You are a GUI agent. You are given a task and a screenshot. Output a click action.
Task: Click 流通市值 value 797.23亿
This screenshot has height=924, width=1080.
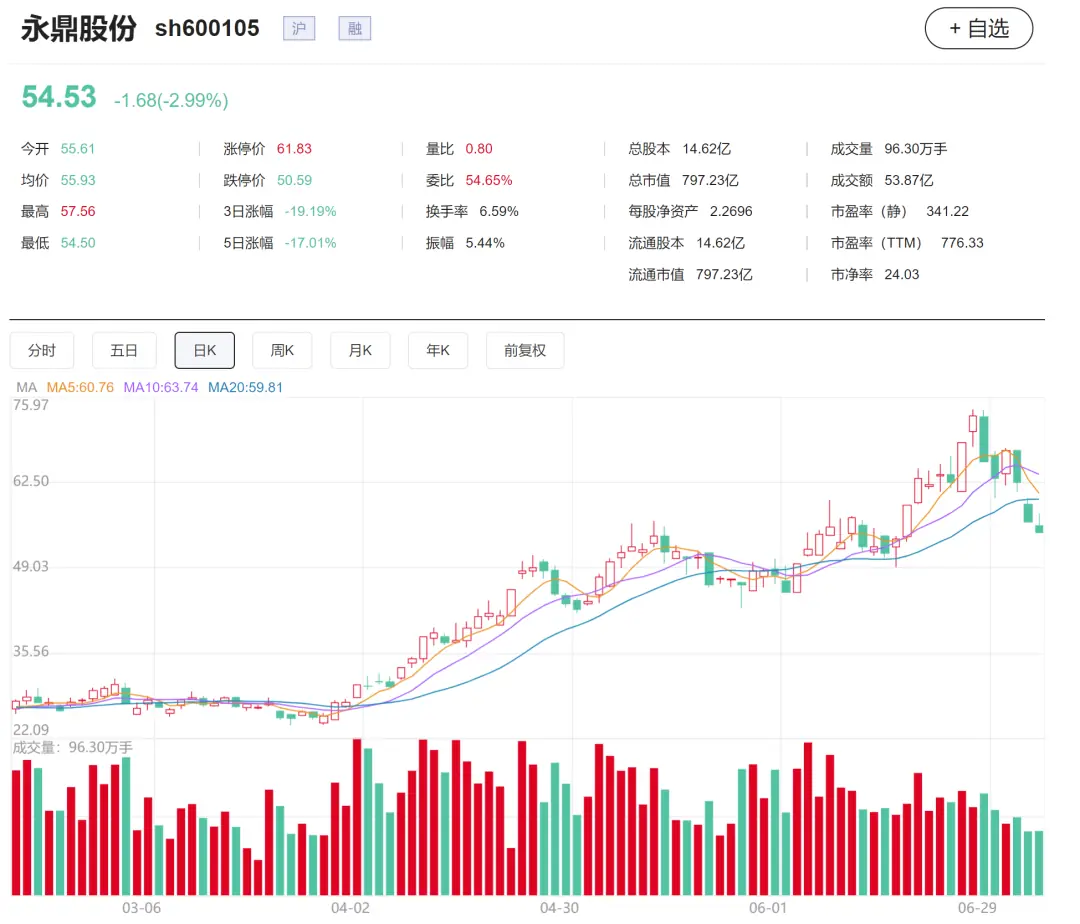pyautogui.click(x=724, y=275)
